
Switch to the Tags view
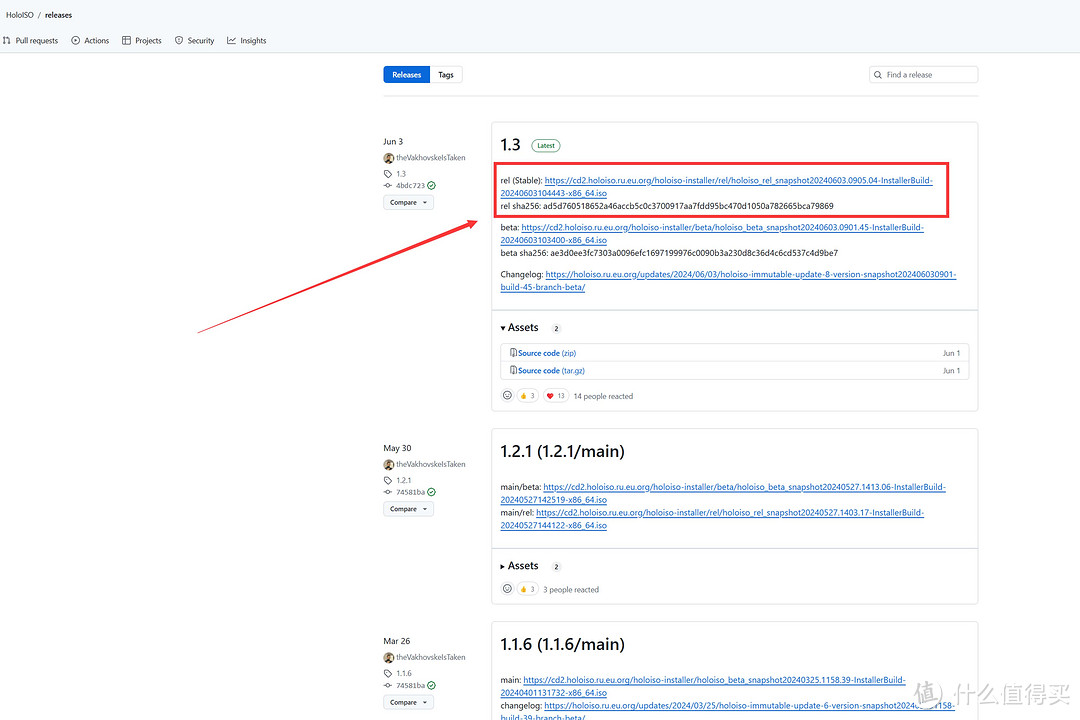pos(446,75)
